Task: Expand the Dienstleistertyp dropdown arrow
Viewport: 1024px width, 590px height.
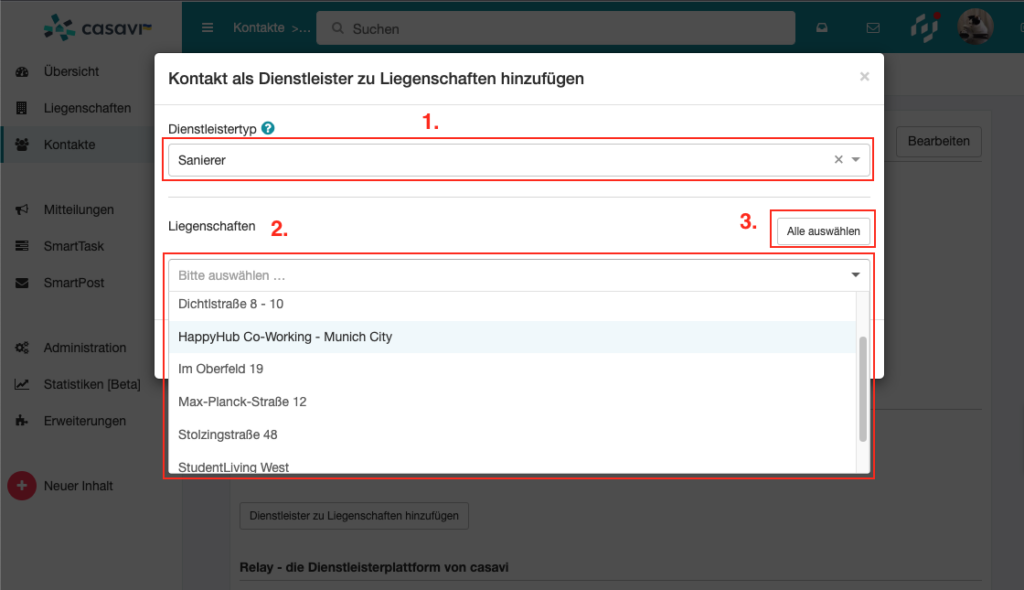Action: point(856,160)
